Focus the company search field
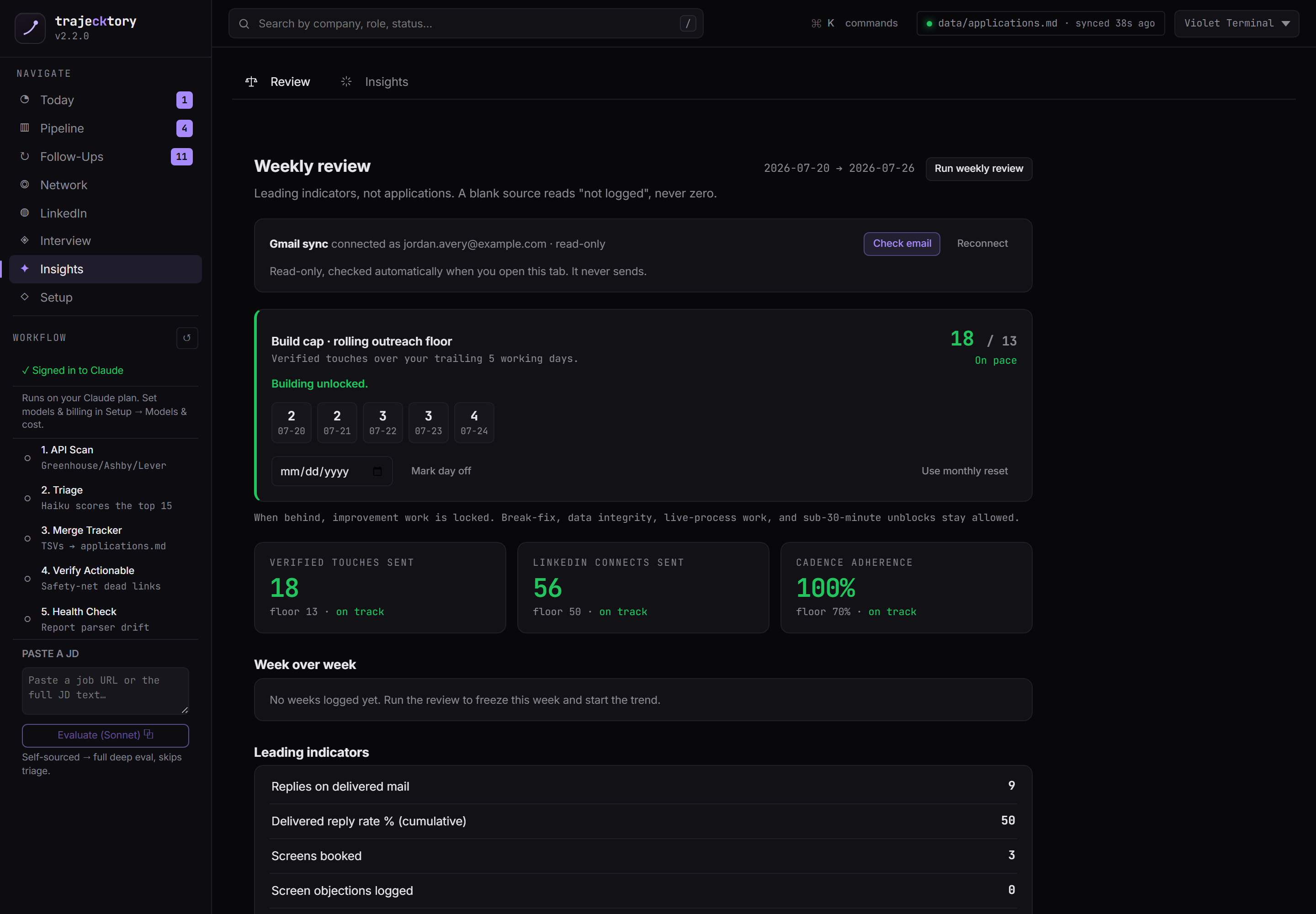Image resolution: width=1316 pixels, height=914 pixels. point(466,23)
